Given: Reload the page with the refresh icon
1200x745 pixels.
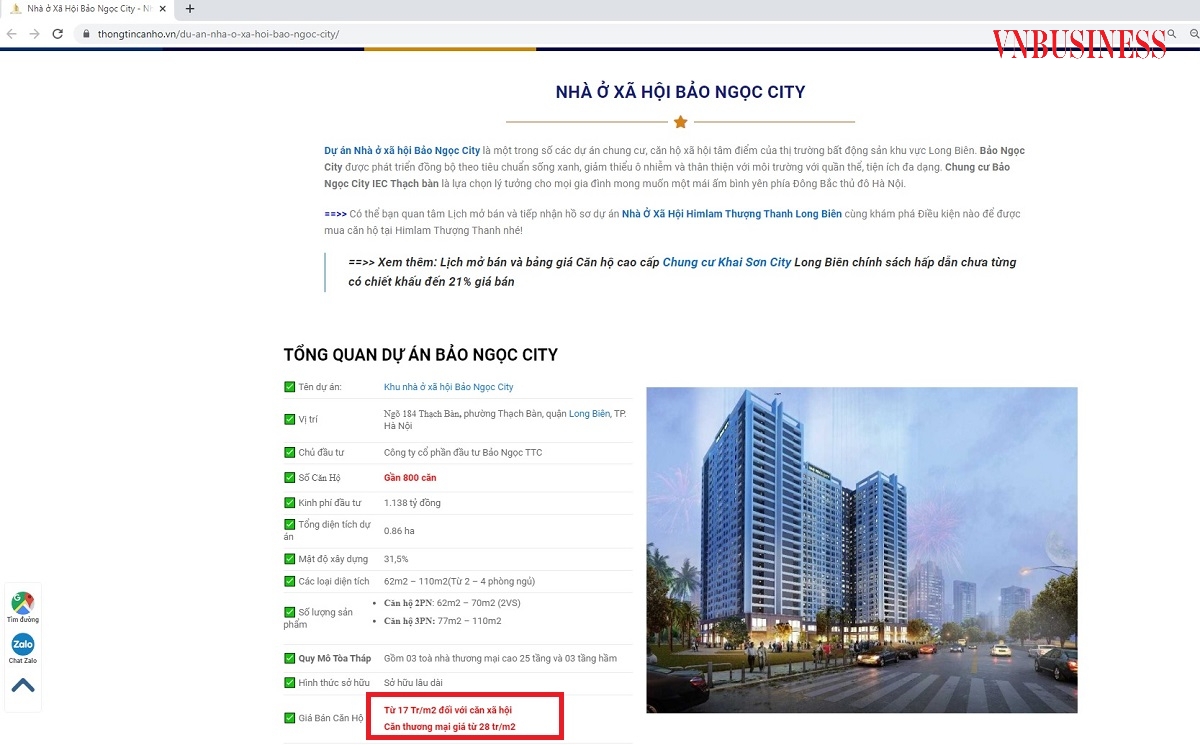Looking at the screenshot, I should tap(60, 33).
